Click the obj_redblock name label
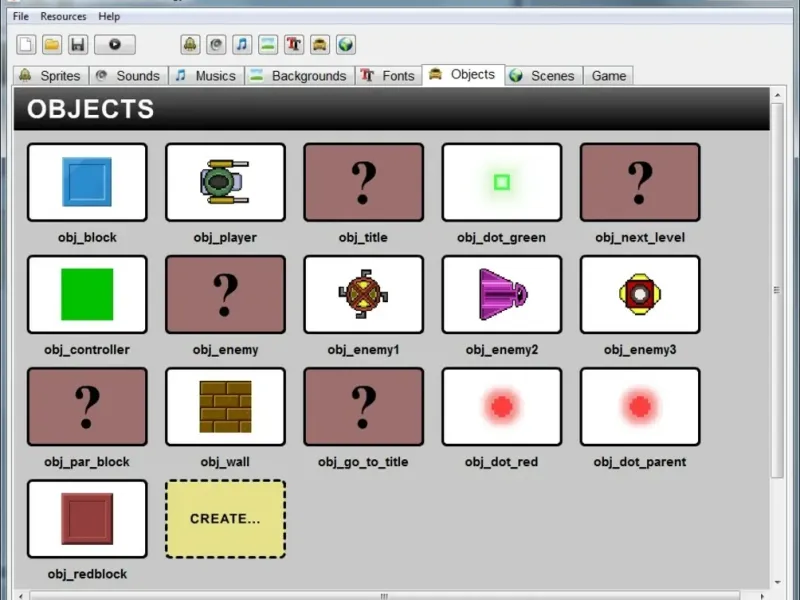800x600 pixels. 87,574
